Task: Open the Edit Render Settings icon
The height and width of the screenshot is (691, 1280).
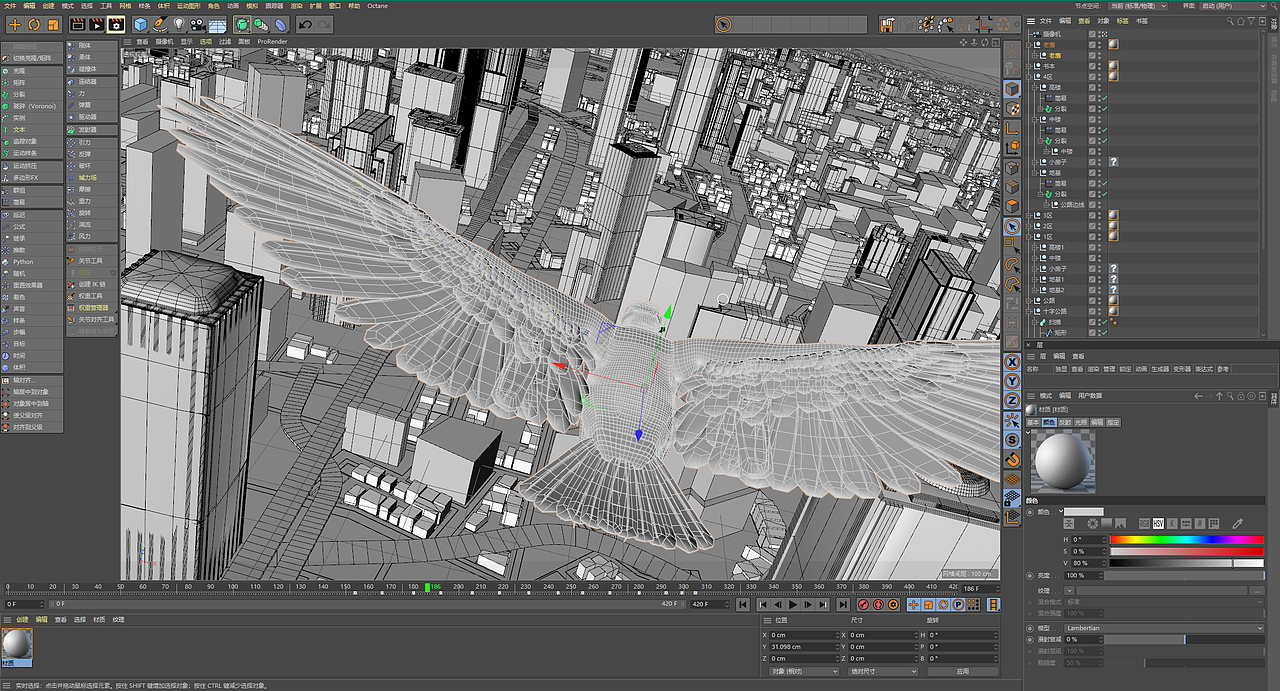Action: pos(116,24)
